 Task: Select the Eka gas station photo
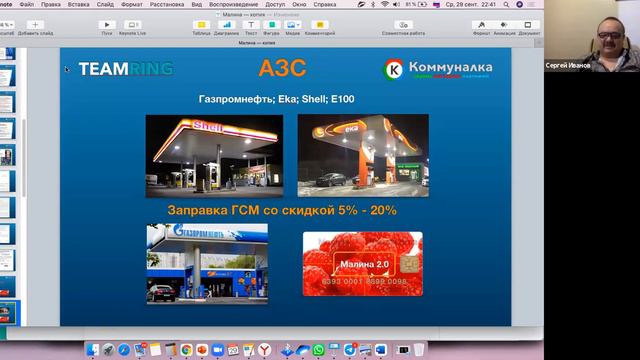point(363,156)
